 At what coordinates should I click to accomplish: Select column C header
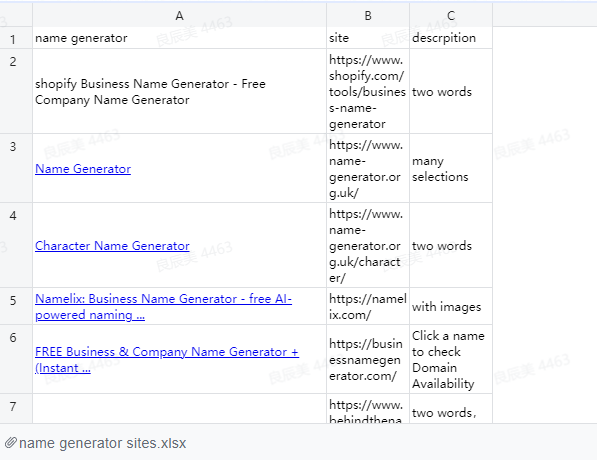click(451, 16)
